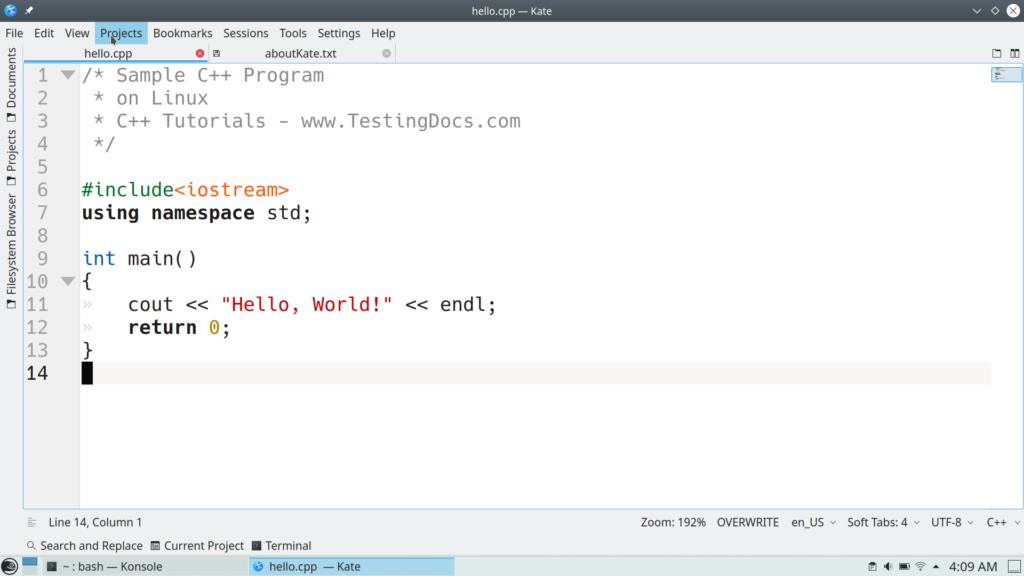Open the UTF-8 encoding selector
Viewport: 1024px width, 576px height.
coord(951,522)
